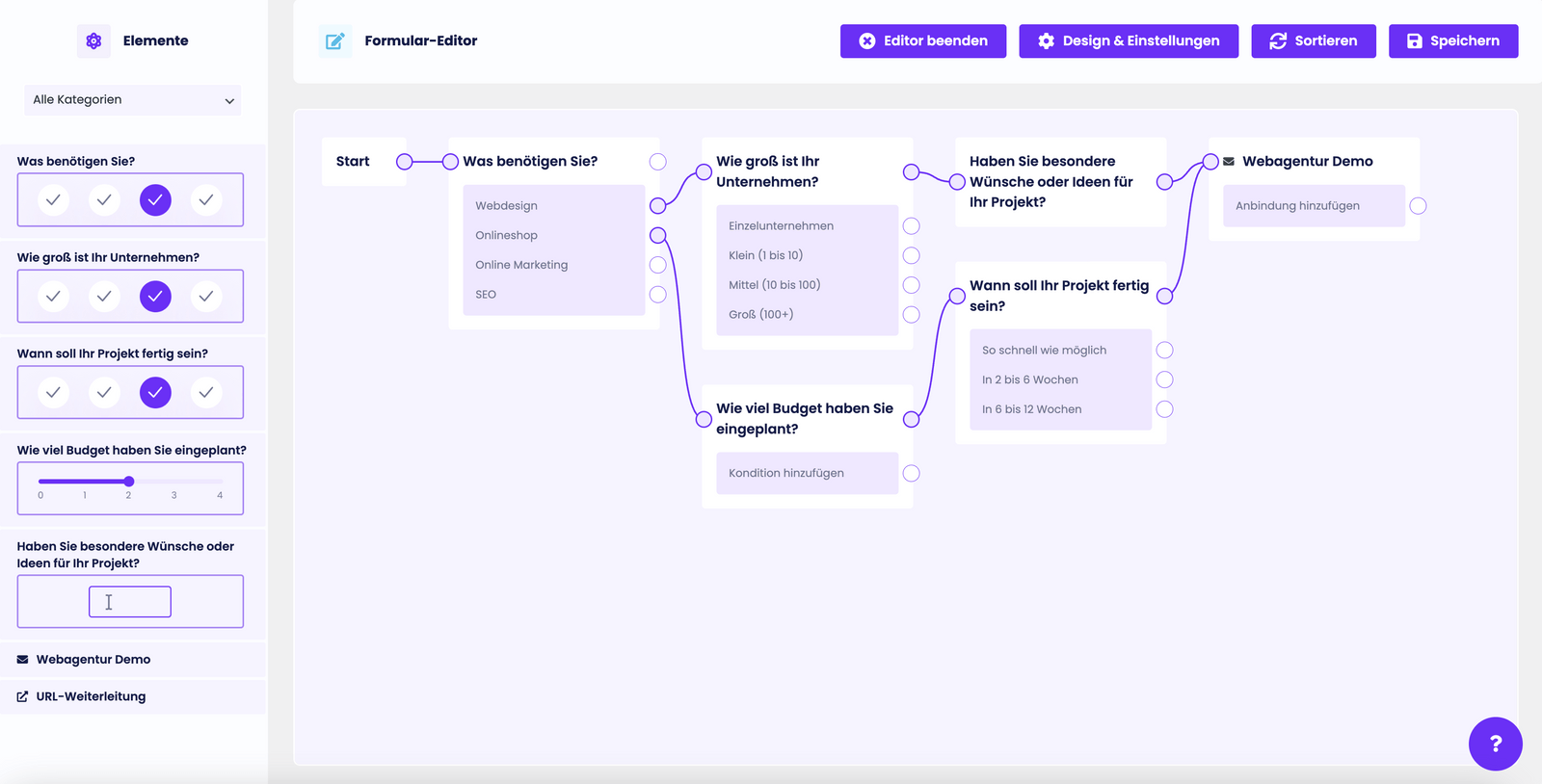Click the Start node output connector
This screenshot has height=784, width=1542.
(405, 162)
